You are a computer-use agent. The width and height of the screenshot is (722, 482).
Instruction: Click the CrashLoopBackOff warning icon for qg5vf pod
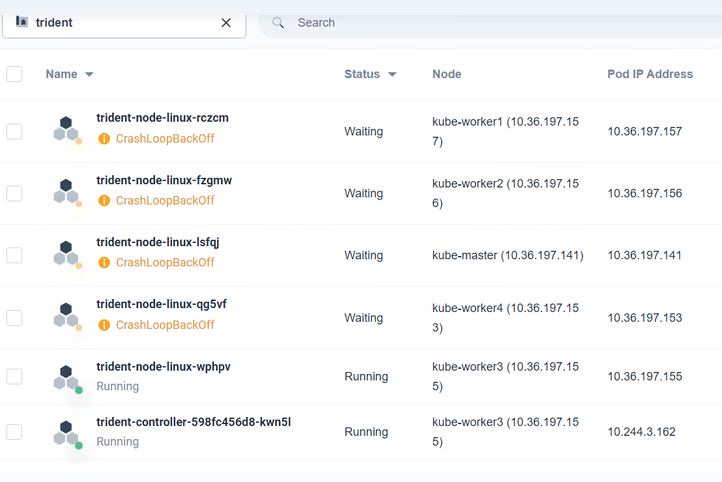[104, 325]
